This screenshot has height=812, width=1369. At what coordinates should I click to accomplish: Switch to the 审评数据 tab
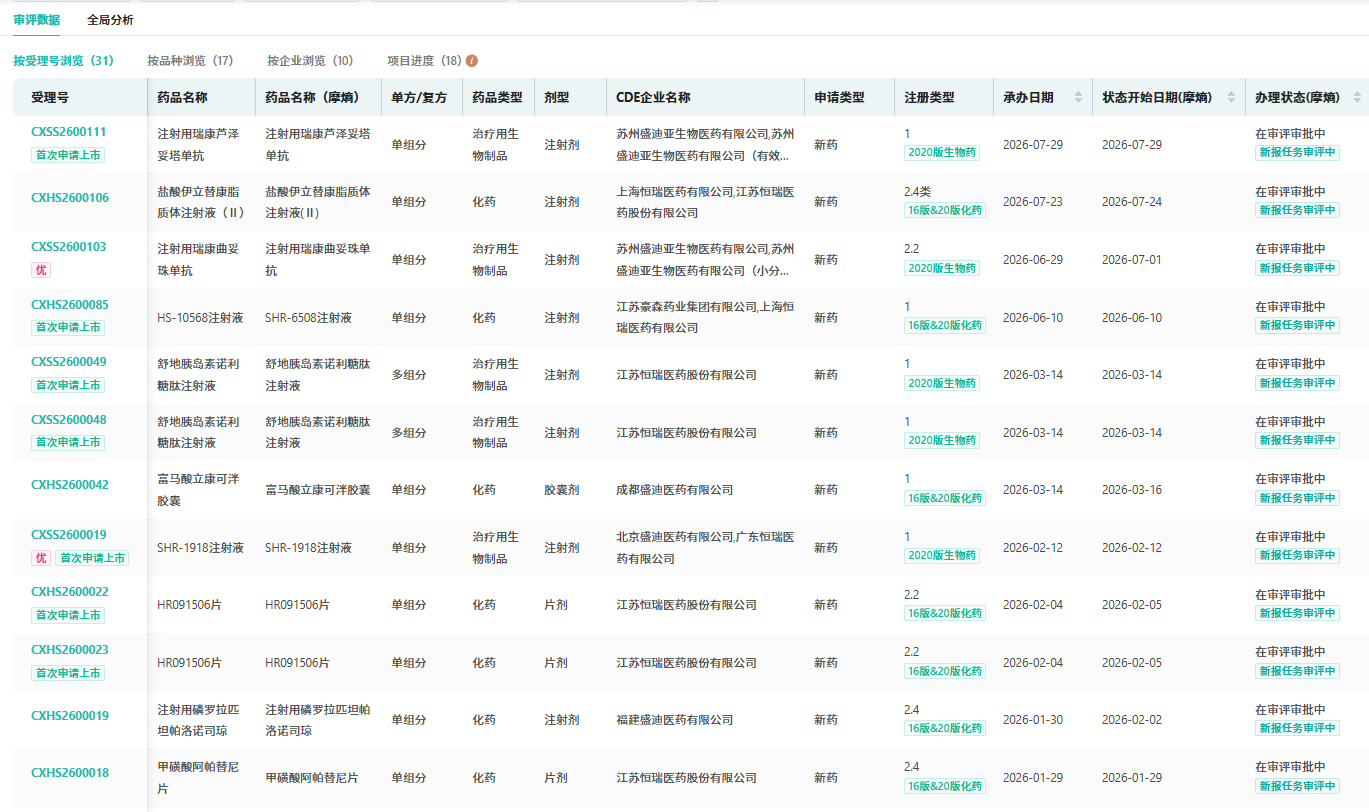[36, 20]
